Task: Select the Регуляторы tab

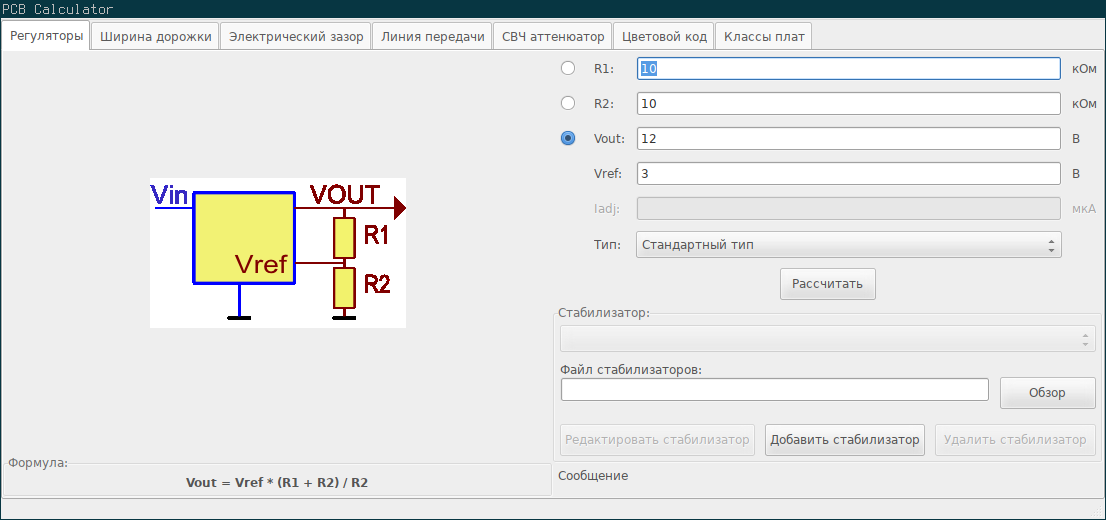Action: coord(46,37)
